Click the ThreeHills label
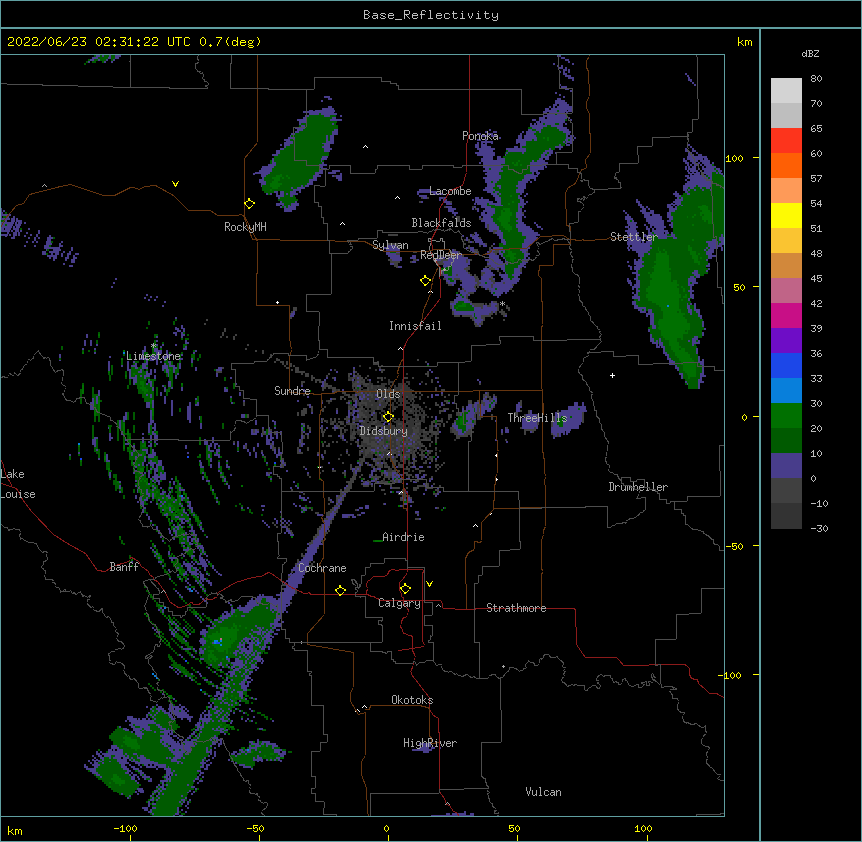Image resolution: width=862 pixels, height=842 pixels. coord(537,418)
